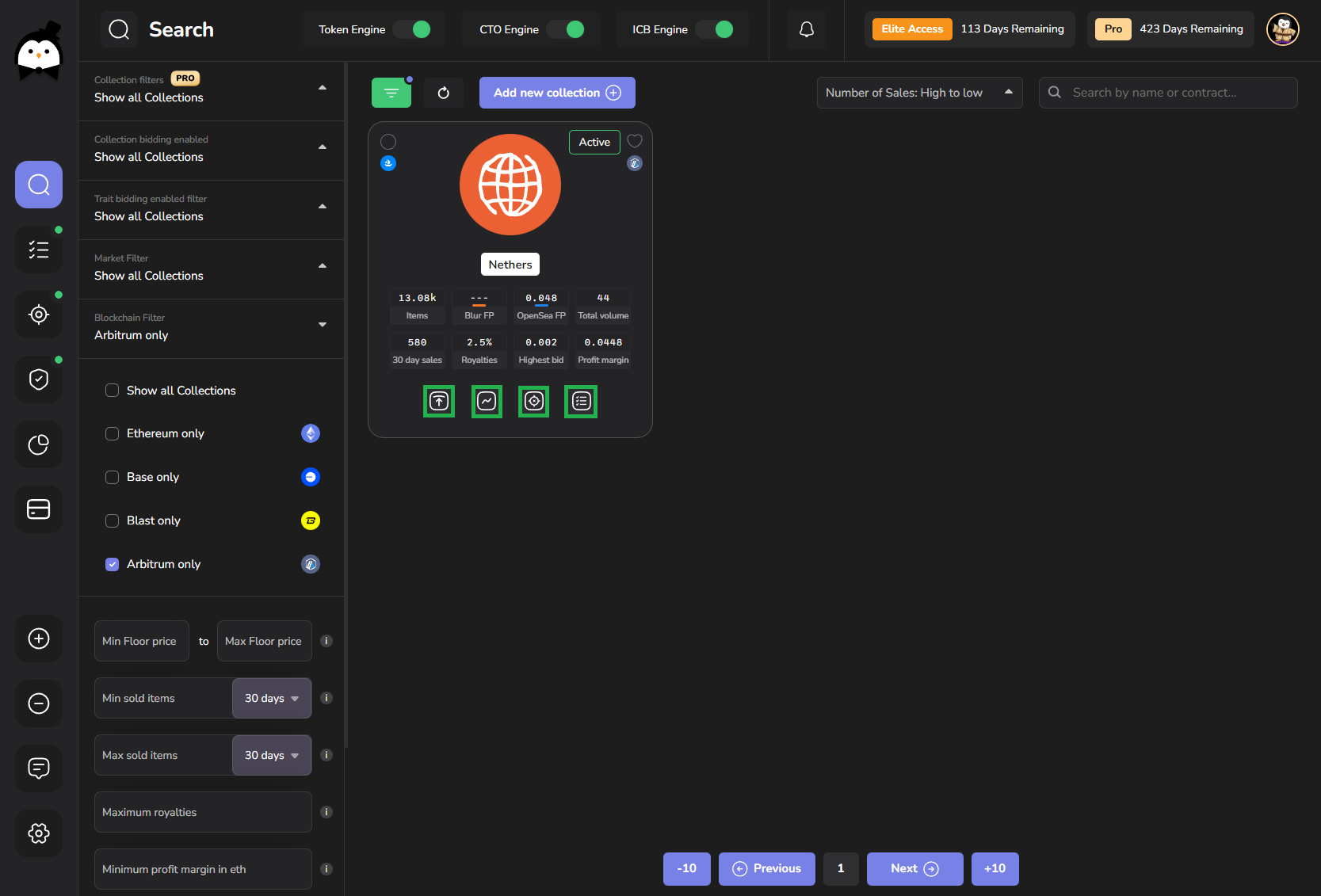Viewport: 1321px width, 896px height.
Task: Open Min sold items 30 days dropdown
Action: 271,698
